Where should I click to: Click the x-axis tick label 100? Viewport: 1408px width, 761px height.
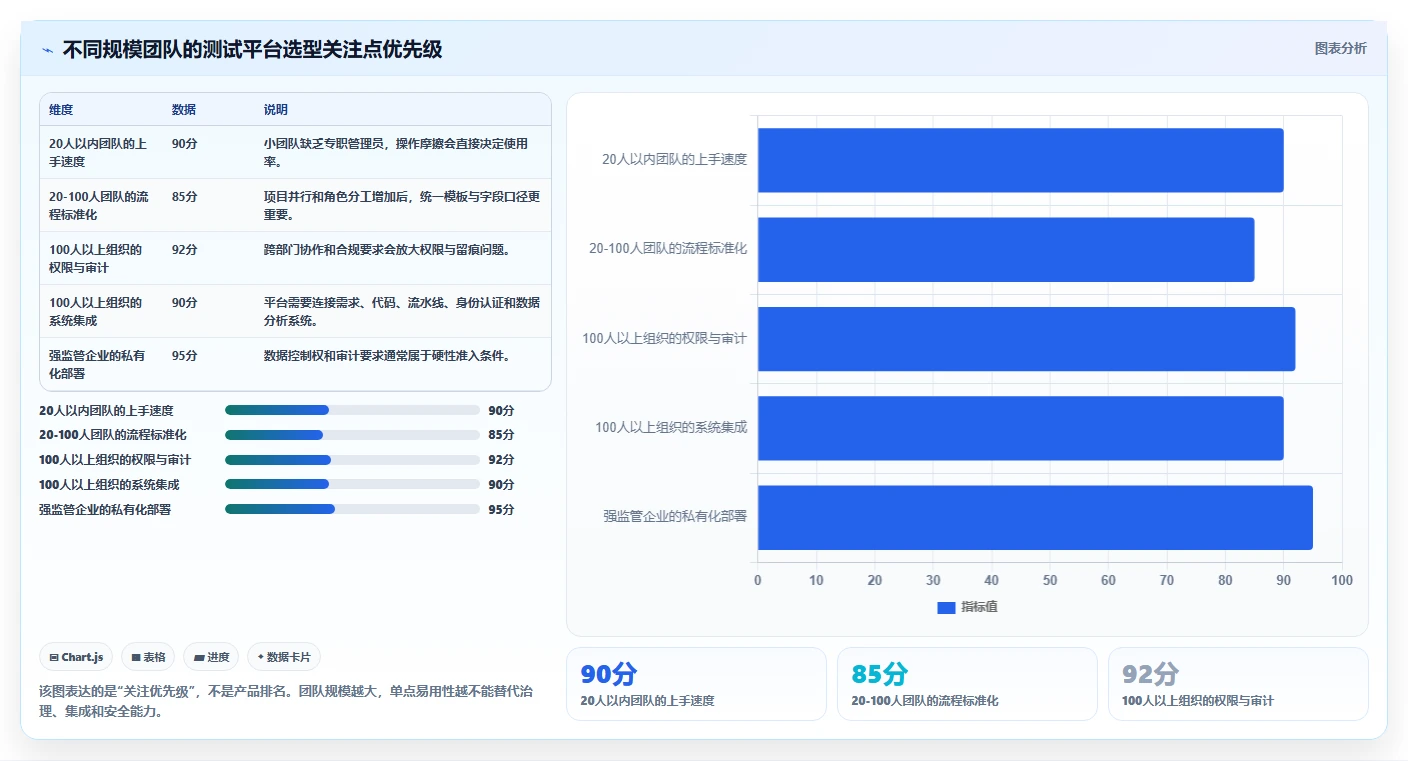coord(1342,580)
